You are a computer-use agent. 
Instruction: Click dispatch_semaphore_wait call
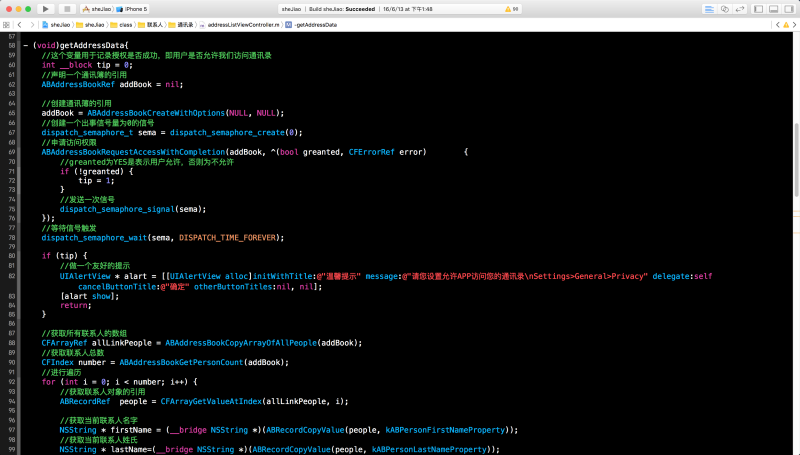point(94,238)
